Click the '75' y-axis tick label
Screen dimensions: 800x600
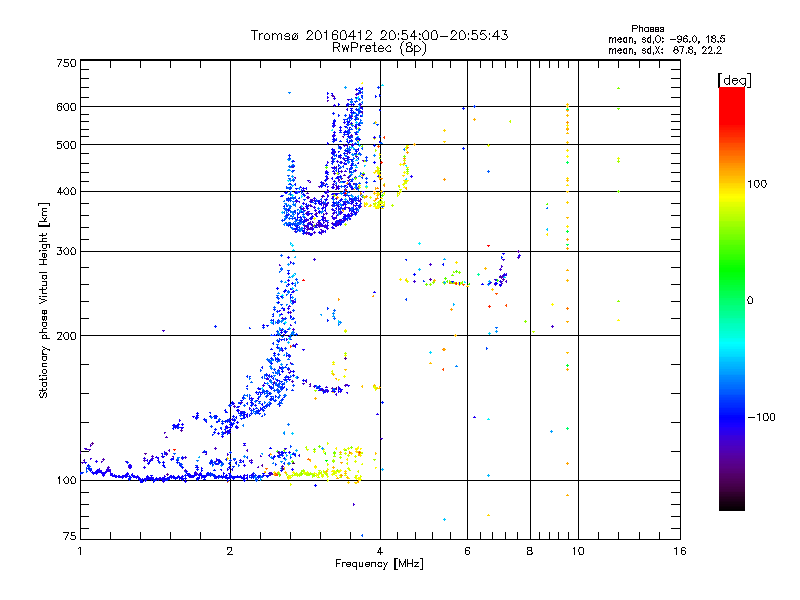click(x=70, y=536)
